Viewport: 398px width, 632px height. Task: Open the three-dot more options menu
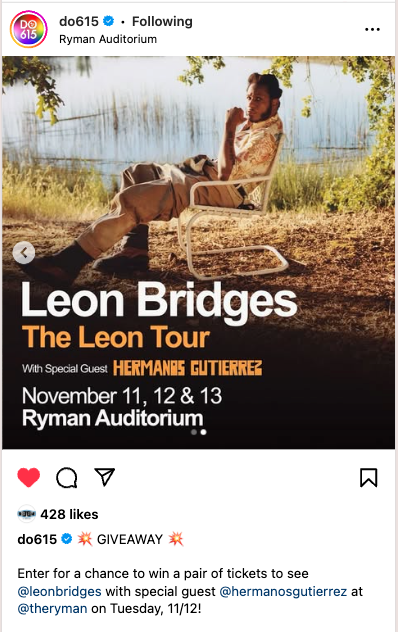[372, 29]
